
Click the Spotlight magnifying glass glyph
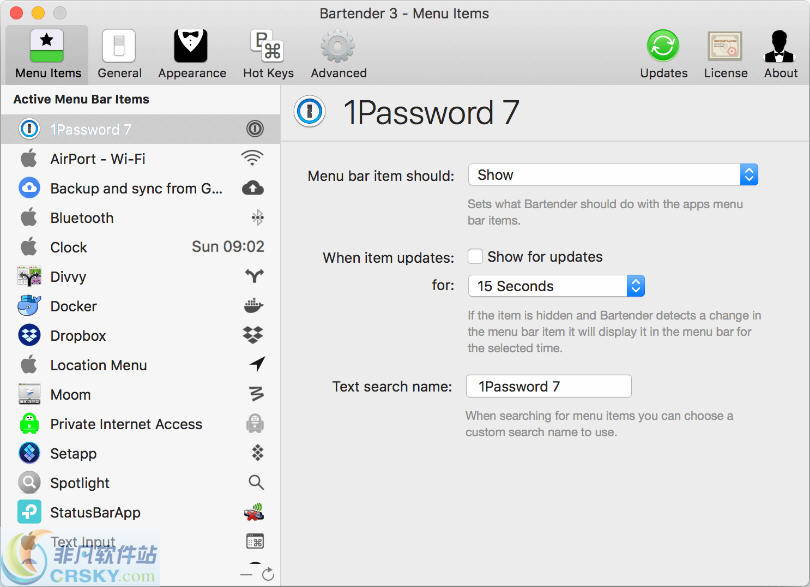tap(256, 483)
